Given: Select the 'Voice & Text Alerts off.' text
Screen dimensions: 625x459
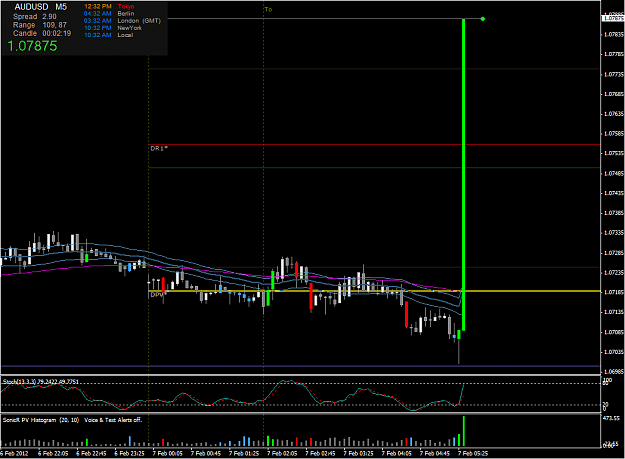Looking at the screenshot, I should pos(113,420).
